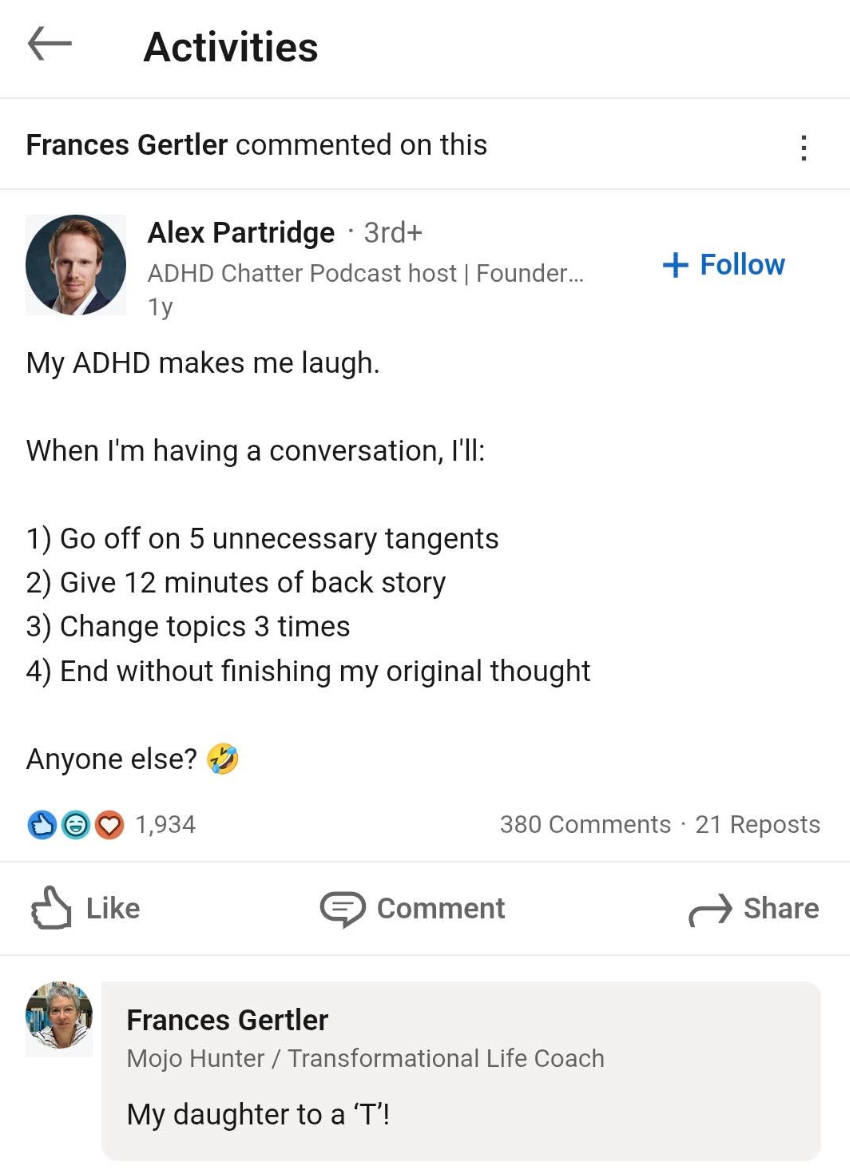Click Frances Gertler's name in comment
Screen dimensions: 850x1171
point(227,1020)
